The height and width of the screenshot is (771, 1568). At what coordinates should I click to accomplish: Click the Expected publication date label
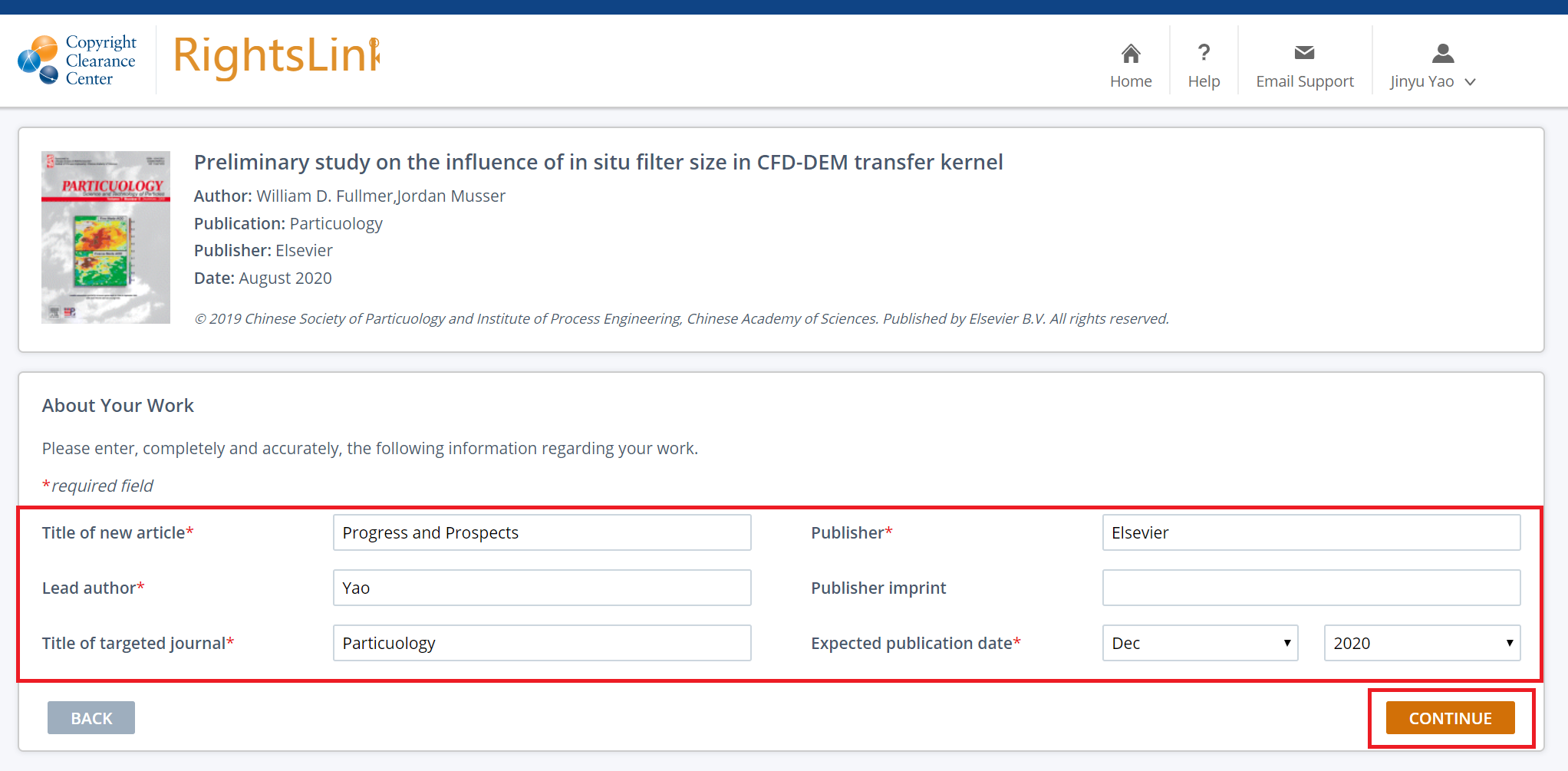(916, 644)
